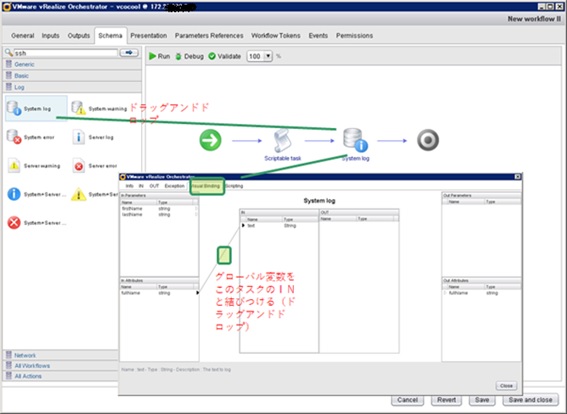Expand the Generic palette category
The height and width of the screenshot is (414, 567).
pyautogui.click(x=72, y=64)
